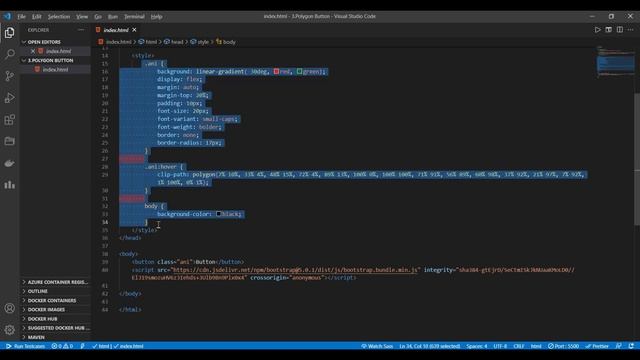Screen dimensions: 640x360
Task: Open the Explorer view in activity bar
Action: click(9, 33)
